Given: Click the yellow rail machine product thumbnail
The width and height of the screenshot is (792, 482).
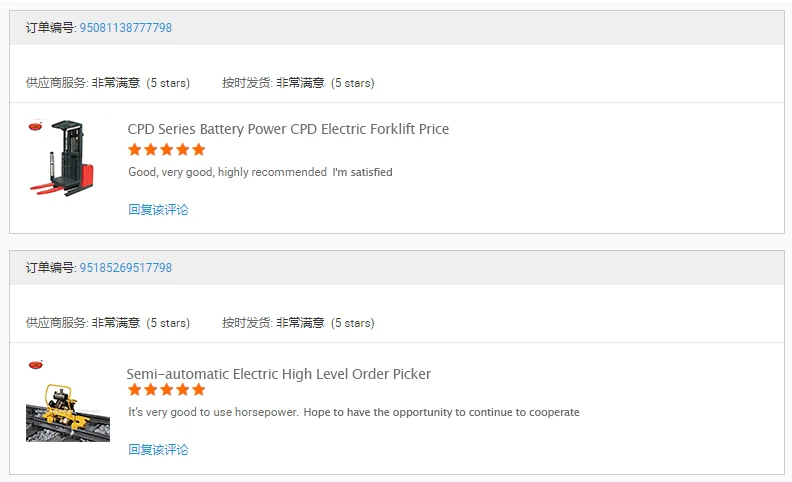Looking at the screenshot, I should (68, 412).
